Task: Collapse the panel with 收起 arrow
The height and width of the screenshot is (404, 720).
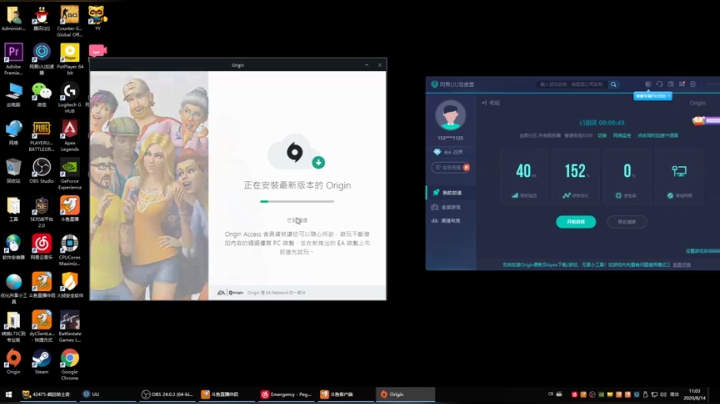Action: pyautogui.click(x=490, y=103)
